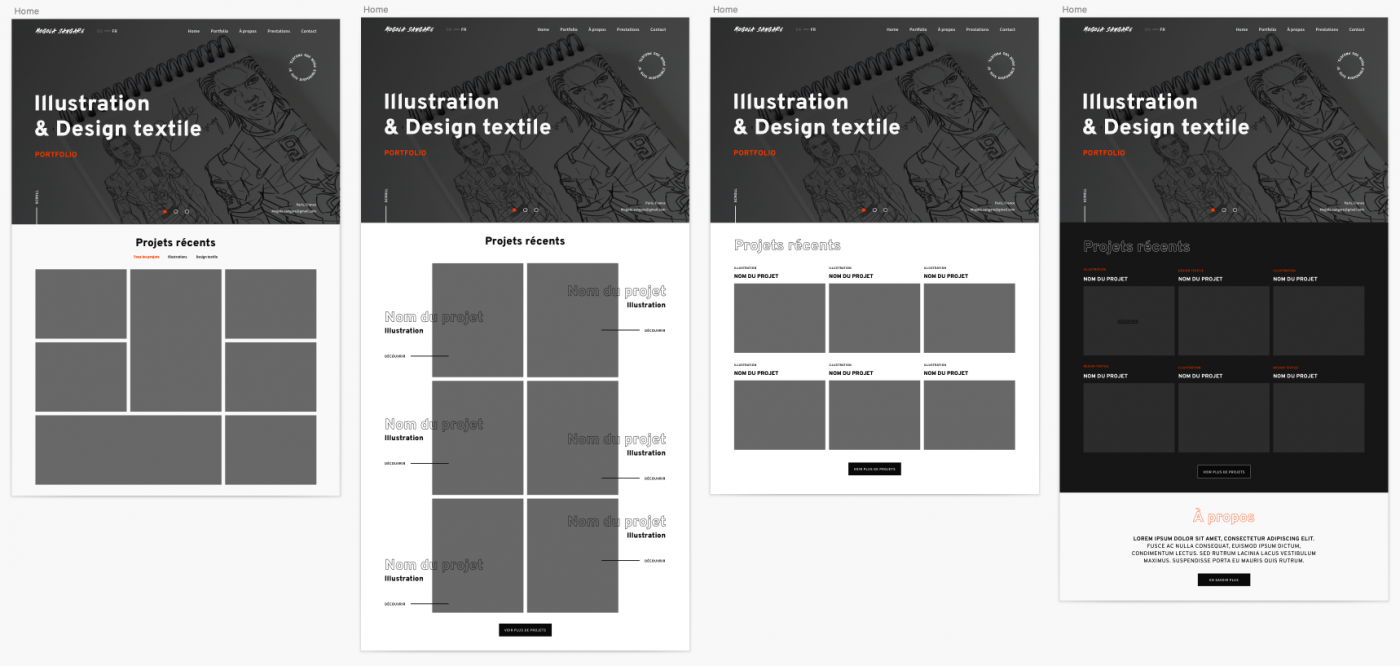Select the tall center project thumbnail in the first artboard
Screen dimensions: 1400x666
click(x=175, y=340)
